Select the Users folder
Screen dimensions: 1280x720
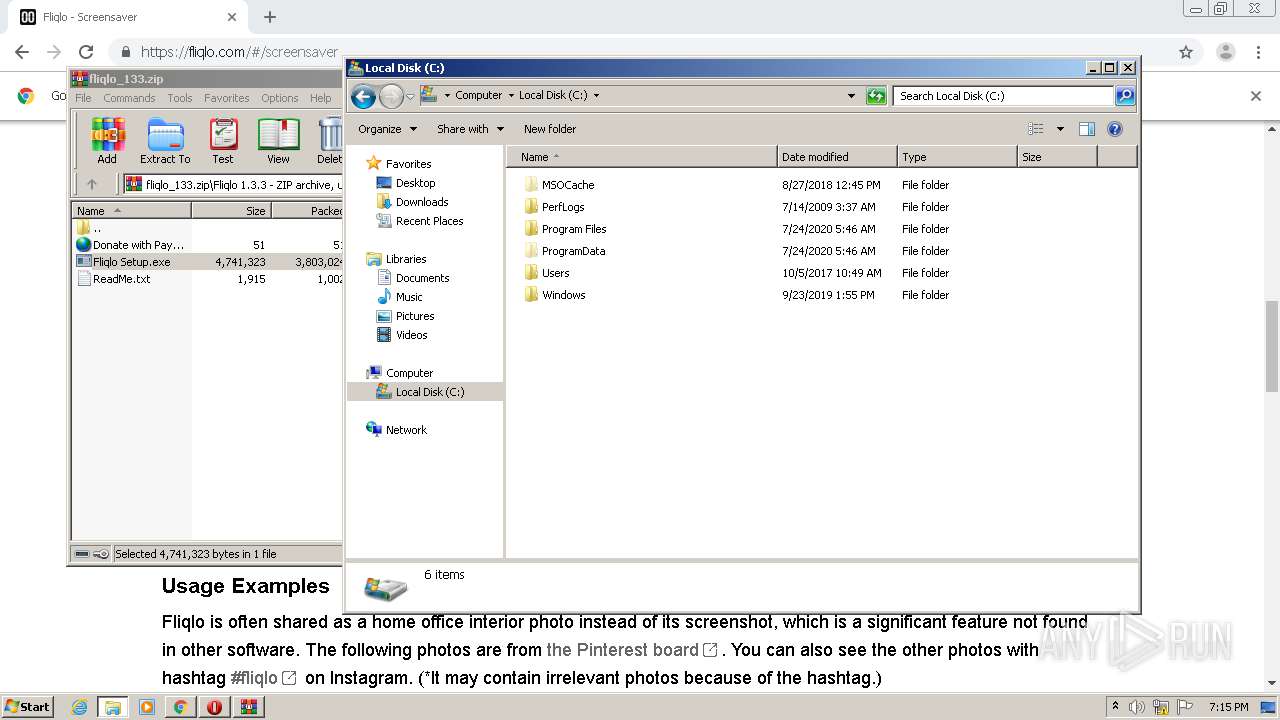pyautogui.click(x=556, y=273)
